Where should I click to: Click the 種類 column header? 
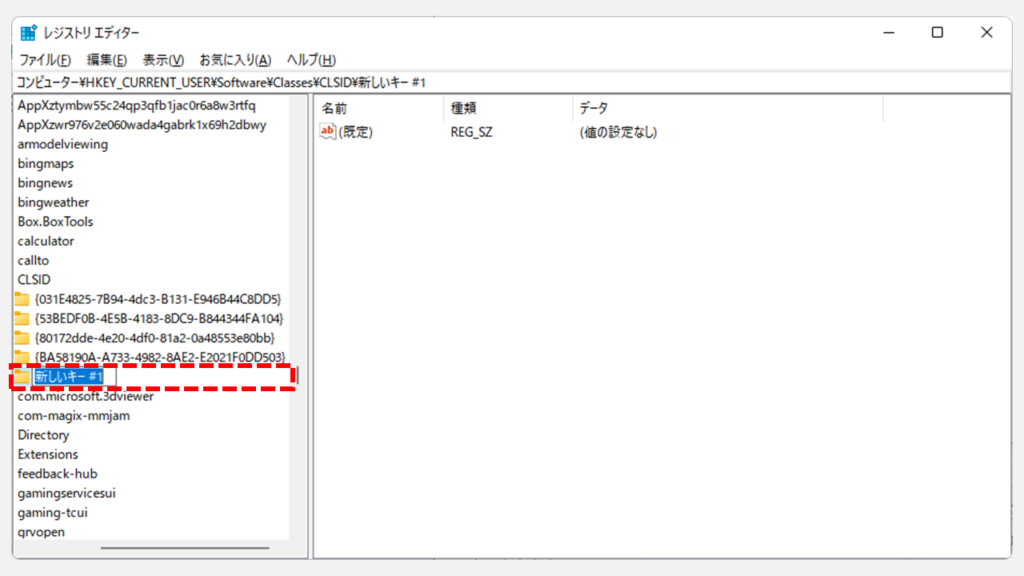tap(507, 108)
